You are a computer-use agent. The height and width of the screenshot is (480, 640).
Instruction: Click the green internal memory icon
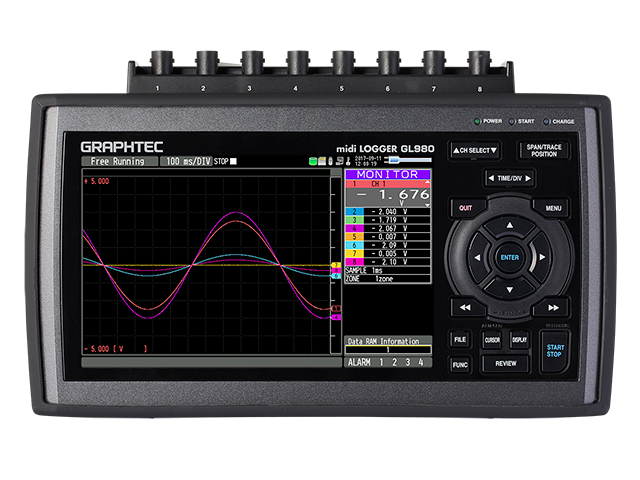(313, 161)
